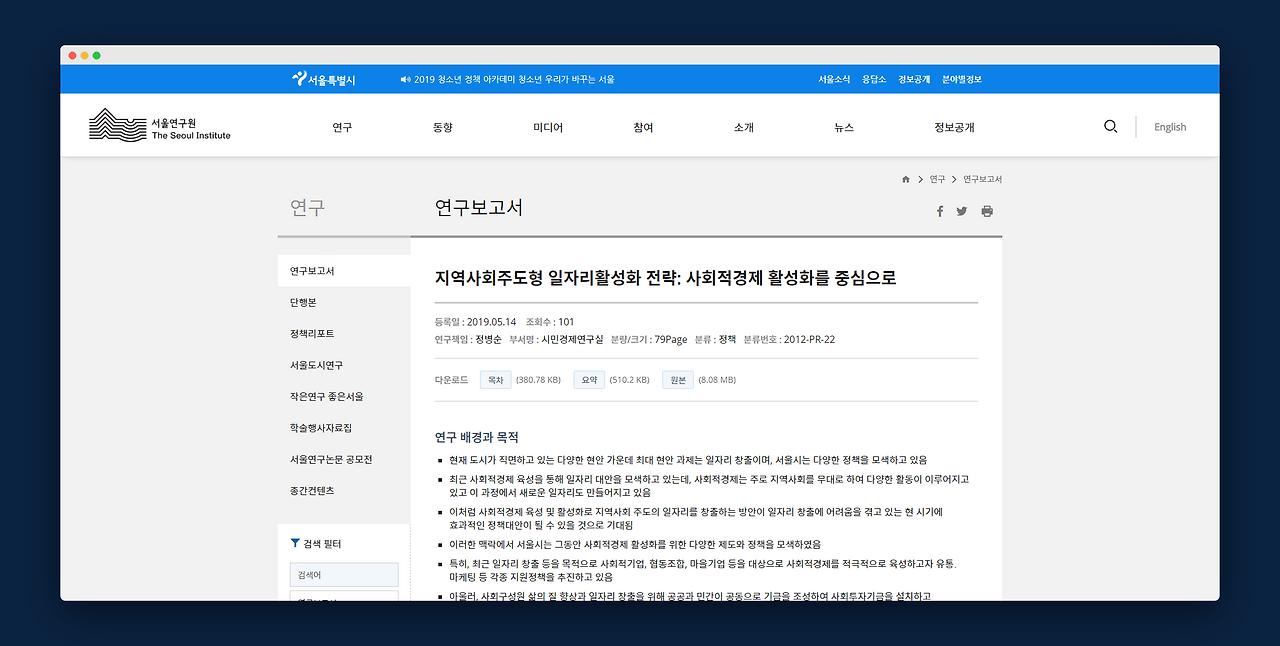Click the 검색 필터 funnel icon
This screenshot has width=1280, height=646.
click(295, 543)
